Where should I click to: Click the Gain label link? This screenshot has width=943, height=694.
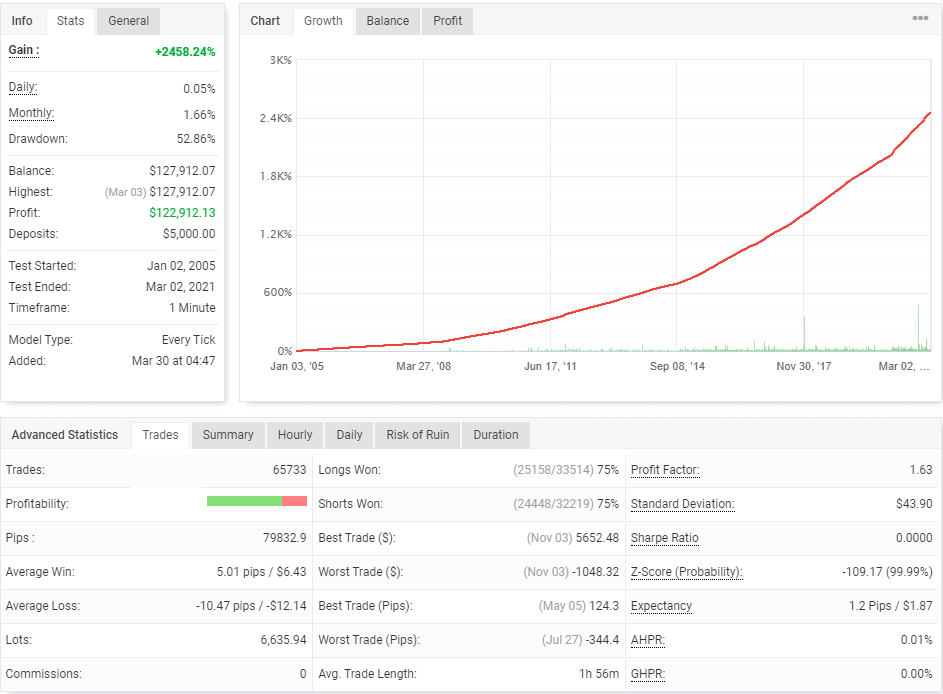(23, 50)
